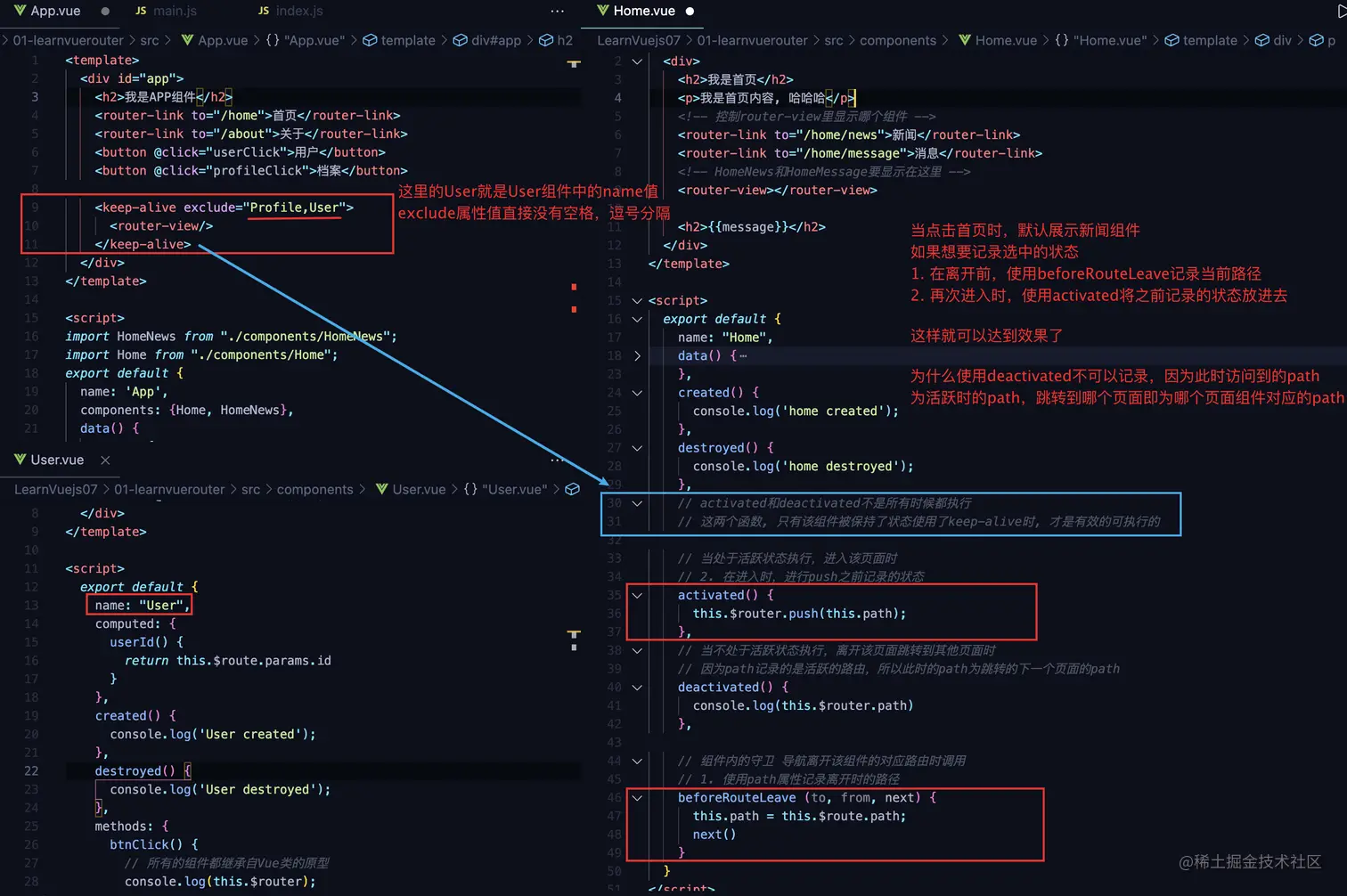Click the src breadcrumb above App.vue editor
The image size is (1347, 896).
tap(150, 40)
